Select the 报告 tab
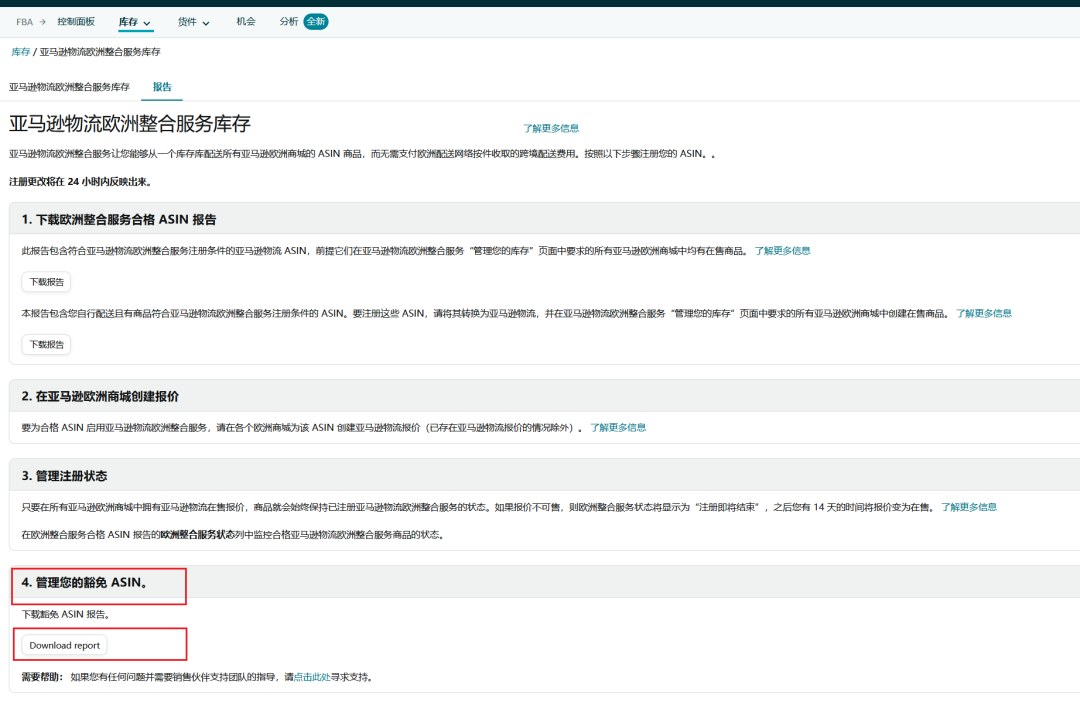The height and width of the screenshot is (703, 1080). coord(162,87)
